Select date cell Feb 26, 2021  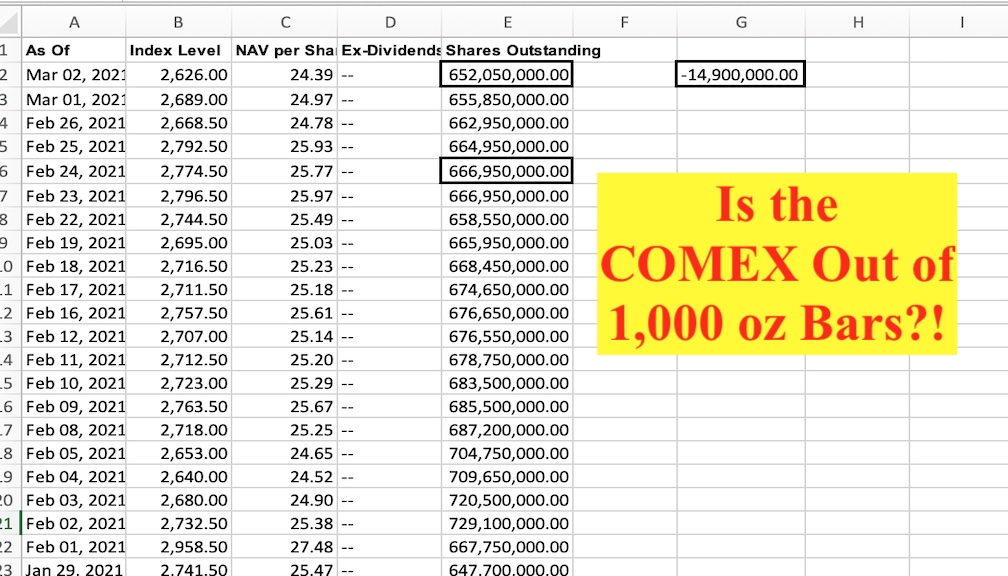(x=74, y=123)
